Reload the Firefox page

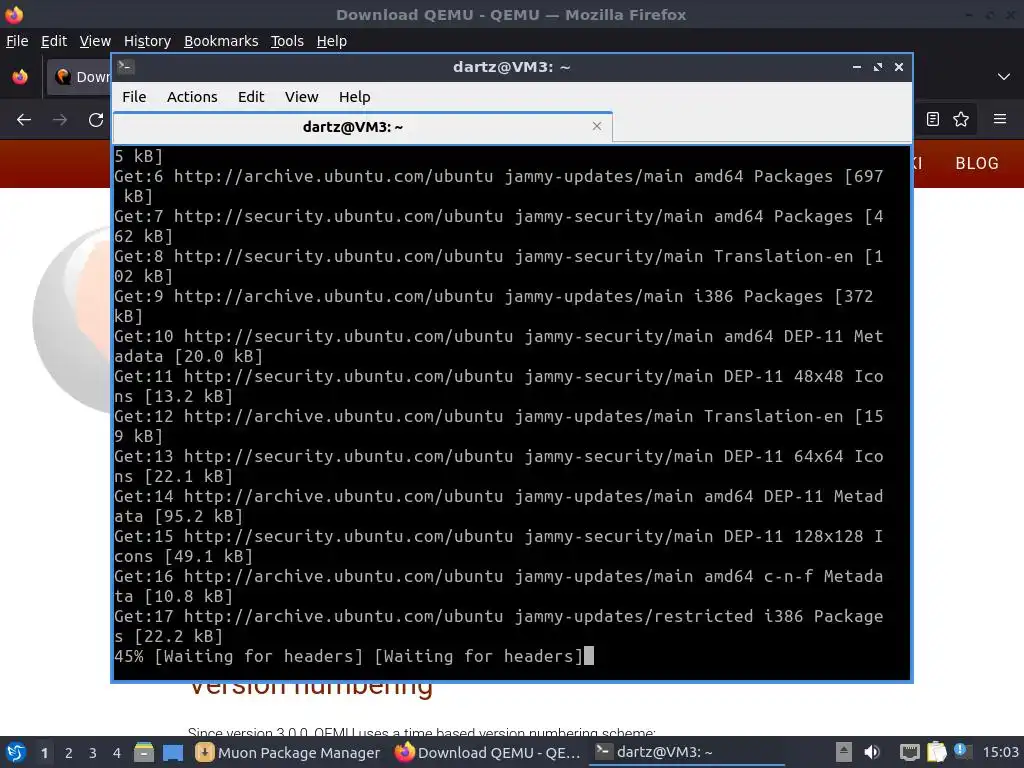(x=96, y=120)
